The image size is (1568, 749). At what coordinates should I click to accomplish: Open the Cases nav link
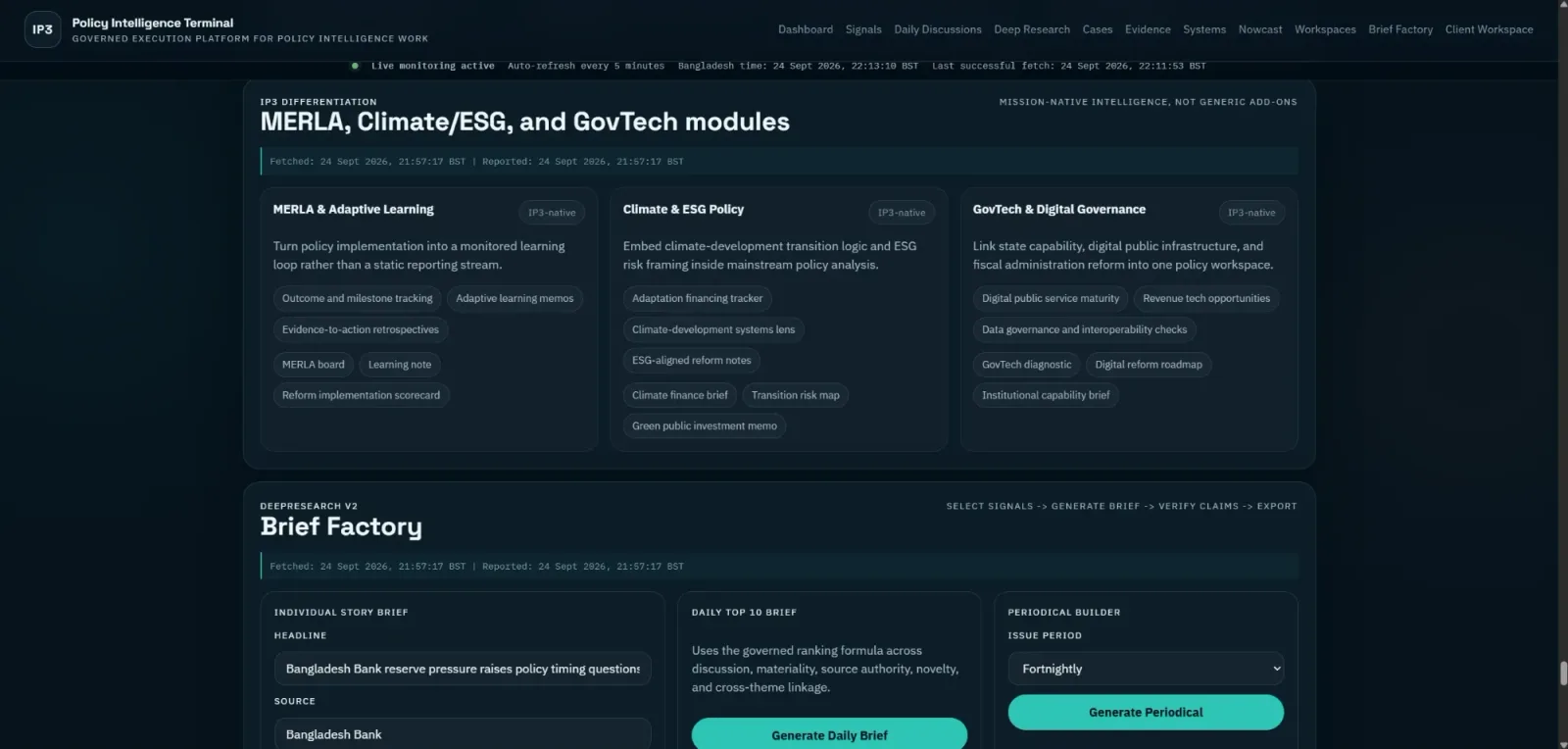click(x=1098, y=29)
